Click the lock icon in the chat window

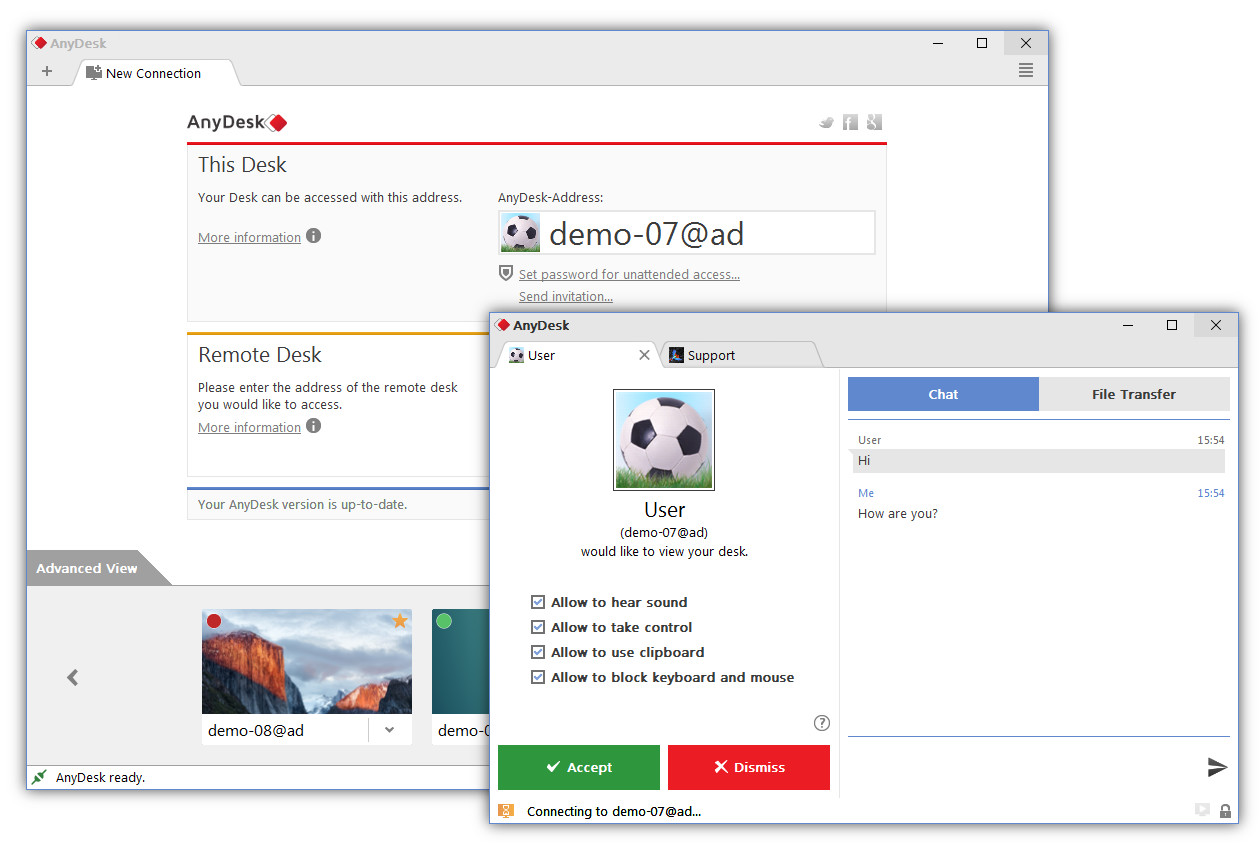coord(1226,810)
